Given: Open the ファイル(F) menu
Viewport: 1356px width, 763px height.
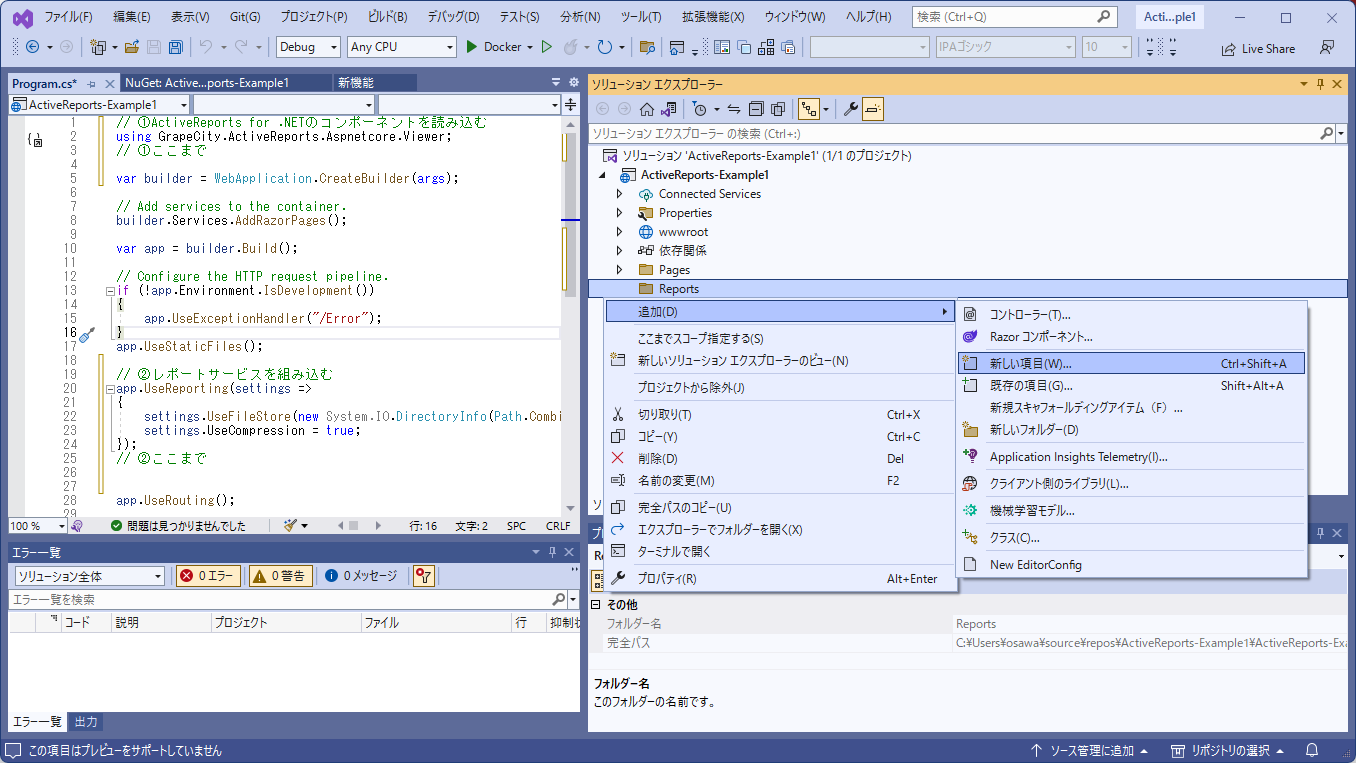Looking at the screenshot, I should pyautogui.click(x=69, y=17).
